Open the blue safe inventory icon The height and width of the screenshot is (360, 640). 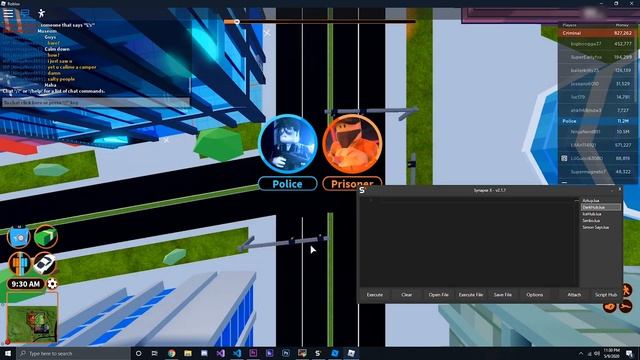(x=18, y=237)
